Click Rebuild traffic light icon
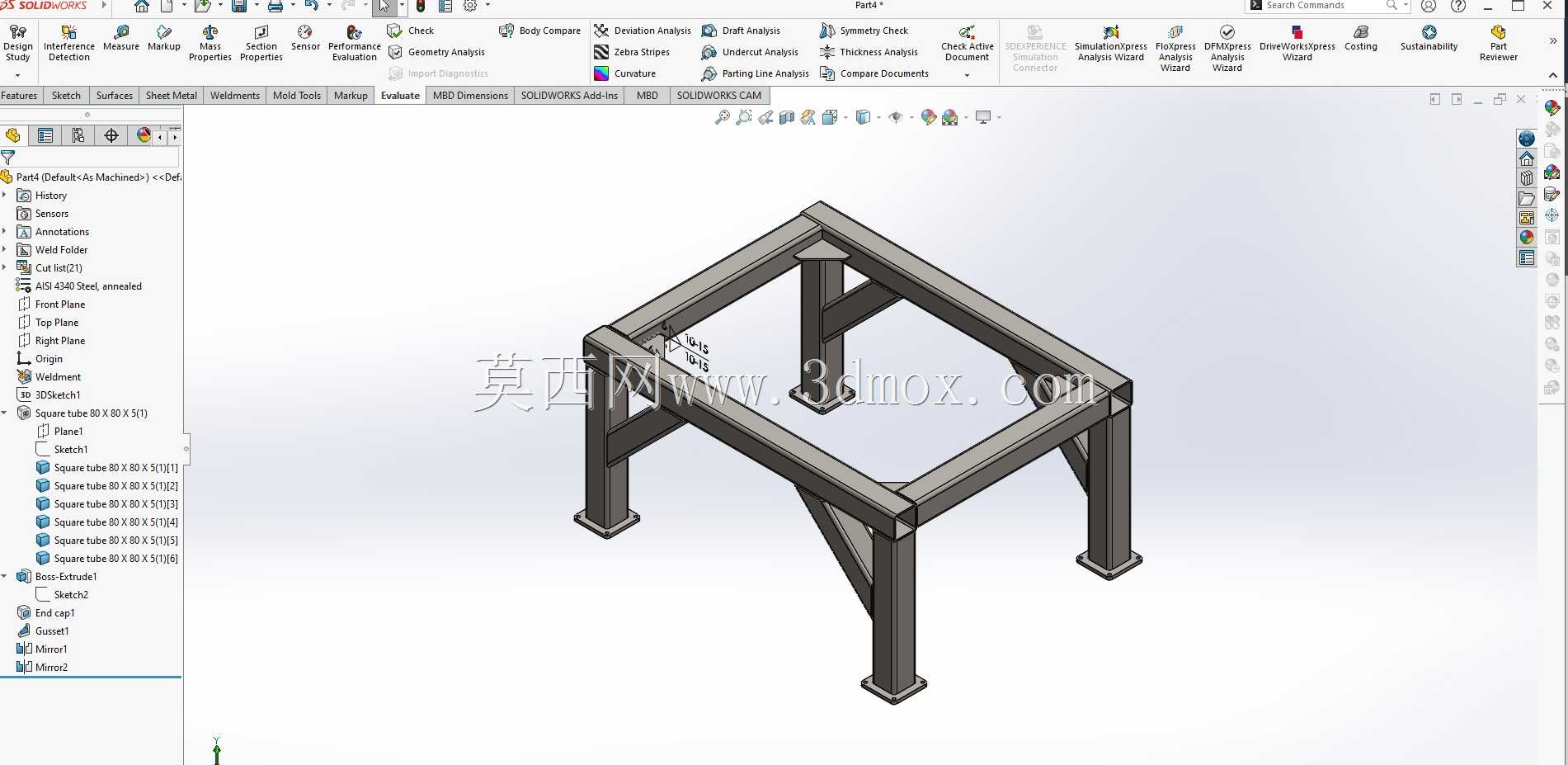Image resolution: width=1568 pixels, height=765 pixels. pos(421,7)
